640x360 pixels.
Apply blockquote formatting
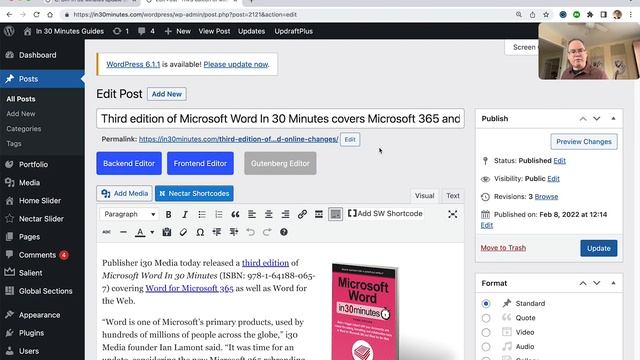(235, 214)
